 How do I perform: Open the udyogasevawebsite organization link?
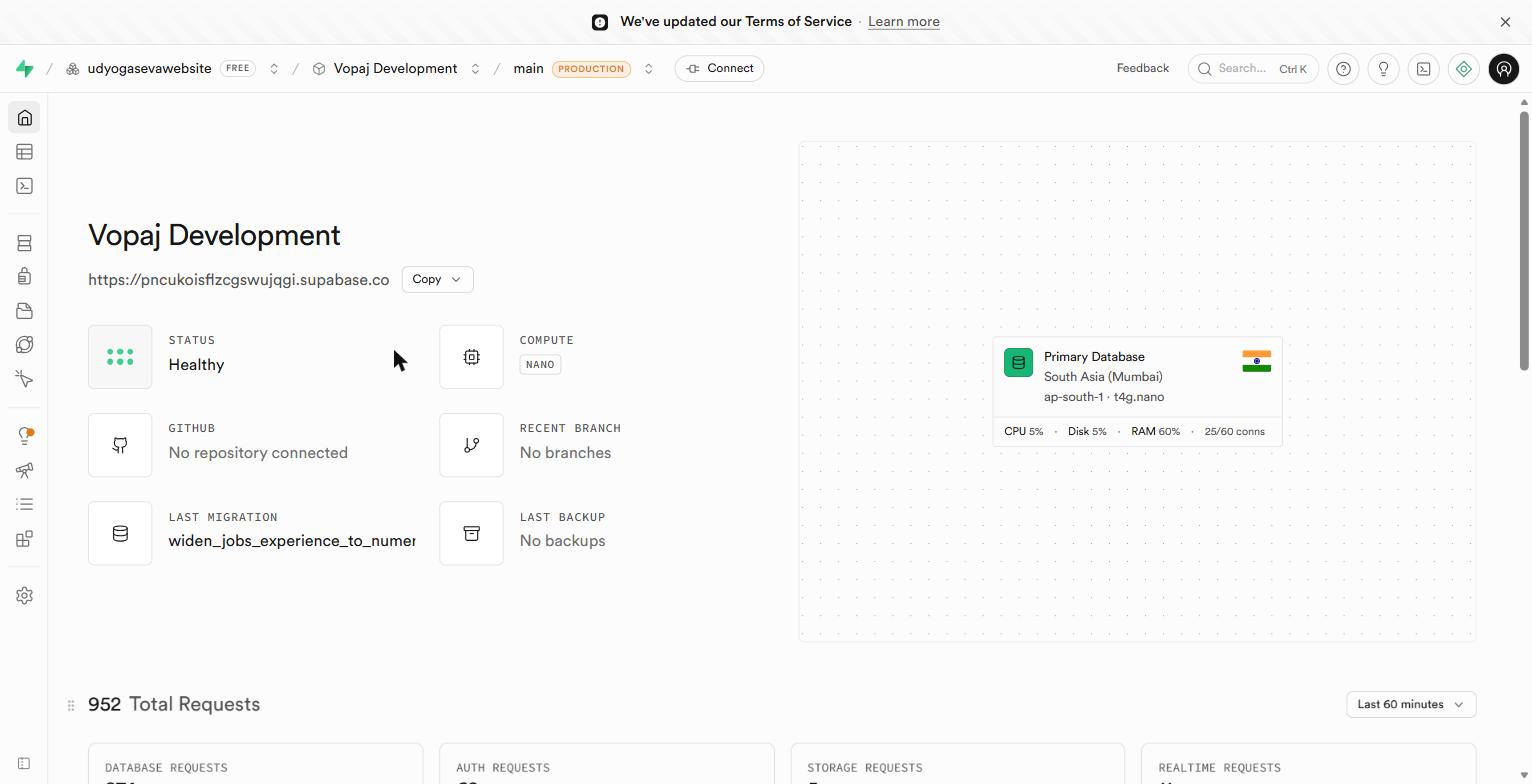coord(149,69)
